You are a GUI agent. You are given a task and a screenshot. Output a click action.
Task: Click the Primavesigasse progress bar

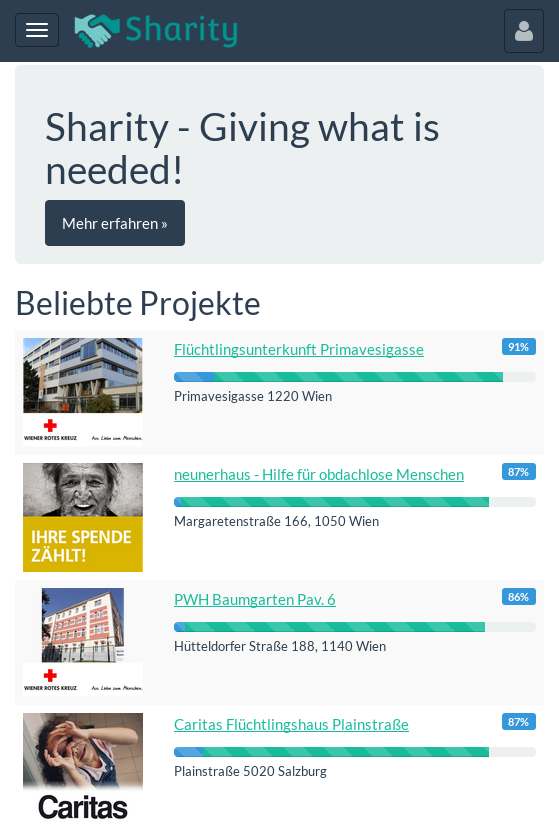coord(355,377)
